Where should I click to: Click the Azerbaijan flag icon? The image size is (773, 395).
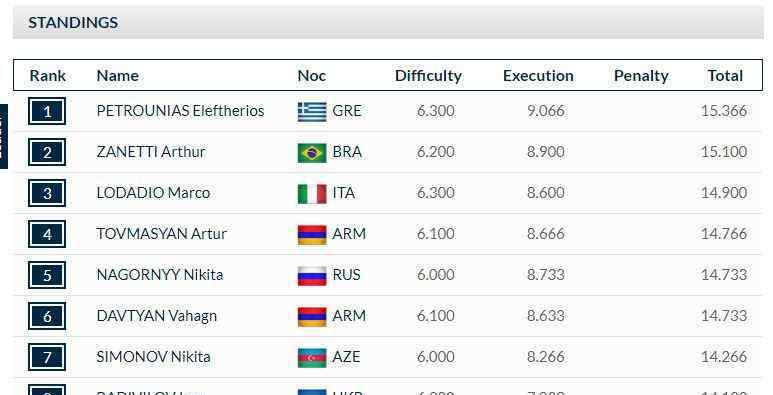pyautogui.click(x=312, y=358)
